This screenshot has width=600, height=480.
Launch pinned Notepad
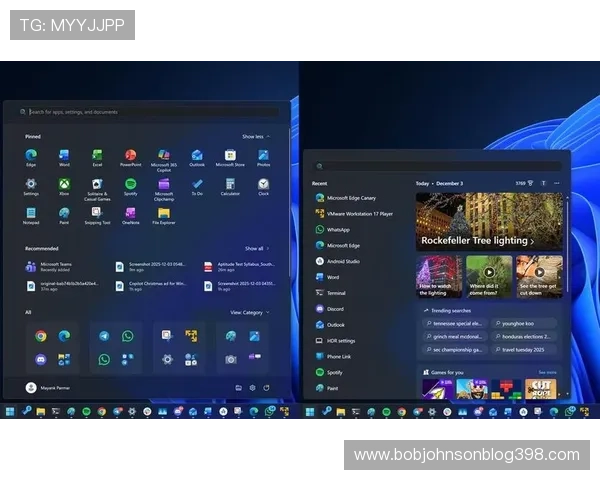click(31, 216)
